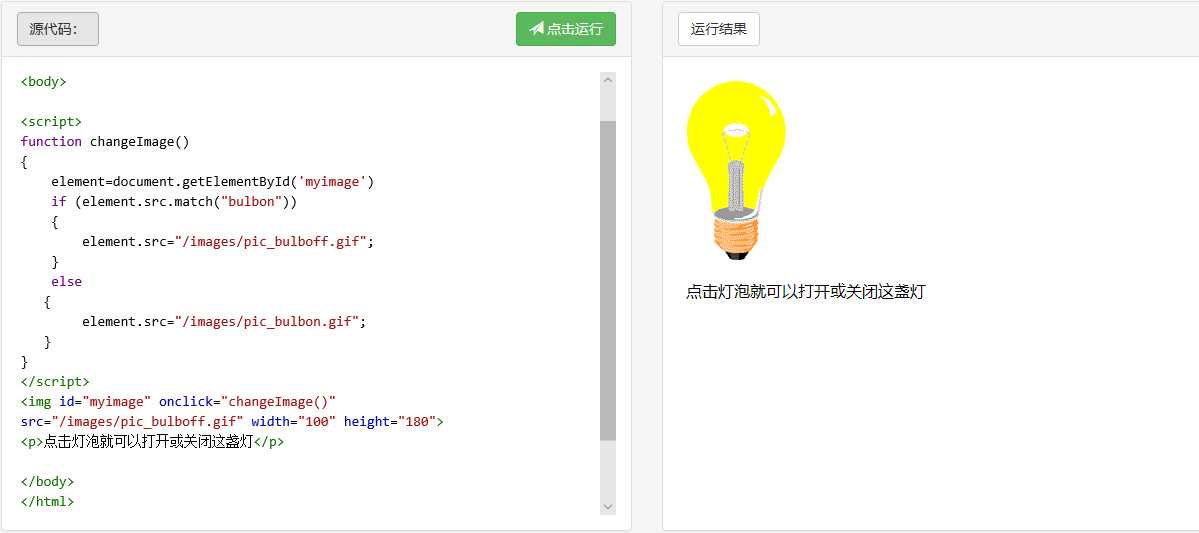This screenshot has height=533, width=1199.
Task: Click the 源代码 source code button
Action: (58, 29)
